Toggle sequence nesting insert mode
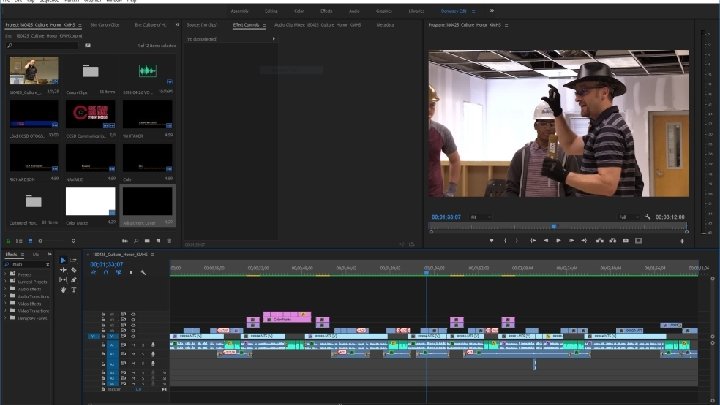The width and height of the screenshot is (720, 405). 94,273
